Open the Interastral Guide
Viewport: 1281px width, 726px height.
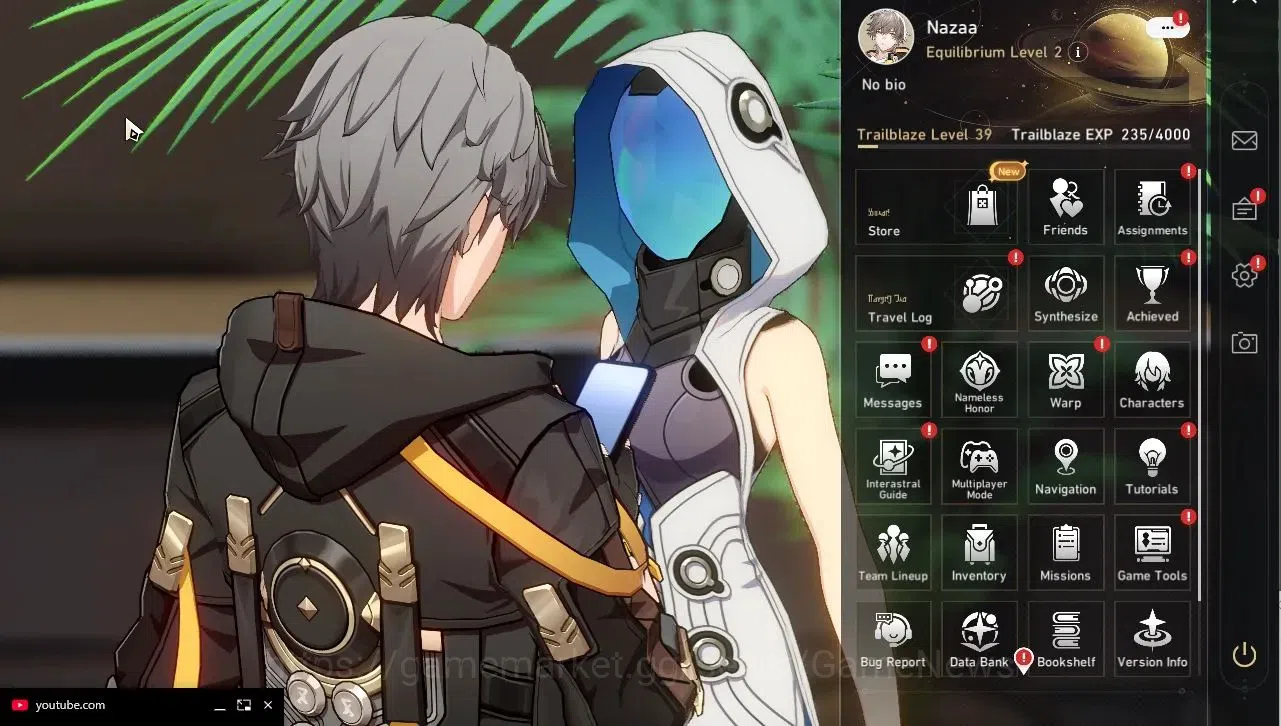point(893,466)
